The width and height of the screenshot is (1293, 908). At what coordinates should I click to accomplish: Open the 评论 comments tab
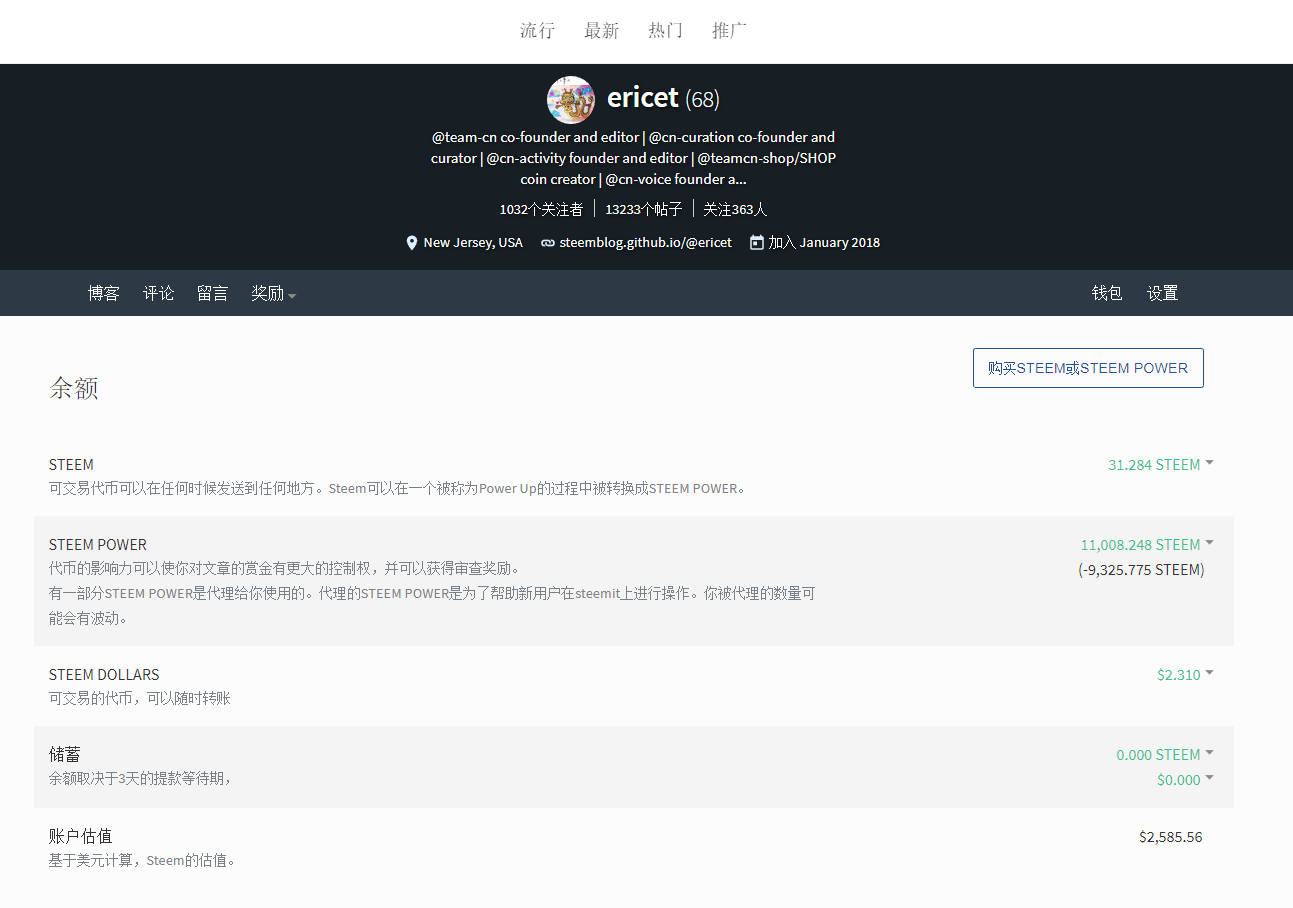coord(159,293)
